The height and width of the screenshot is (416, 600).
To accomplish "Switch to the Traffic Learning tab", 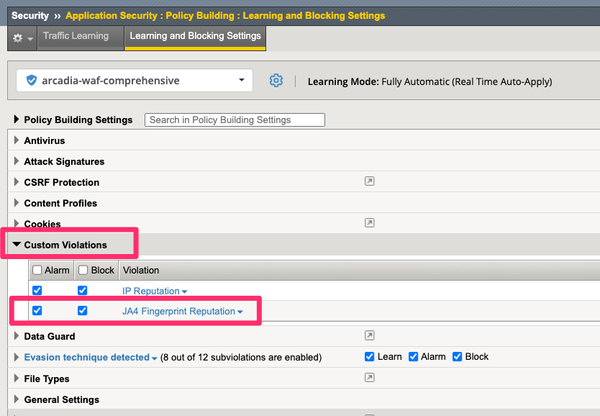I will tap(76, 37).
